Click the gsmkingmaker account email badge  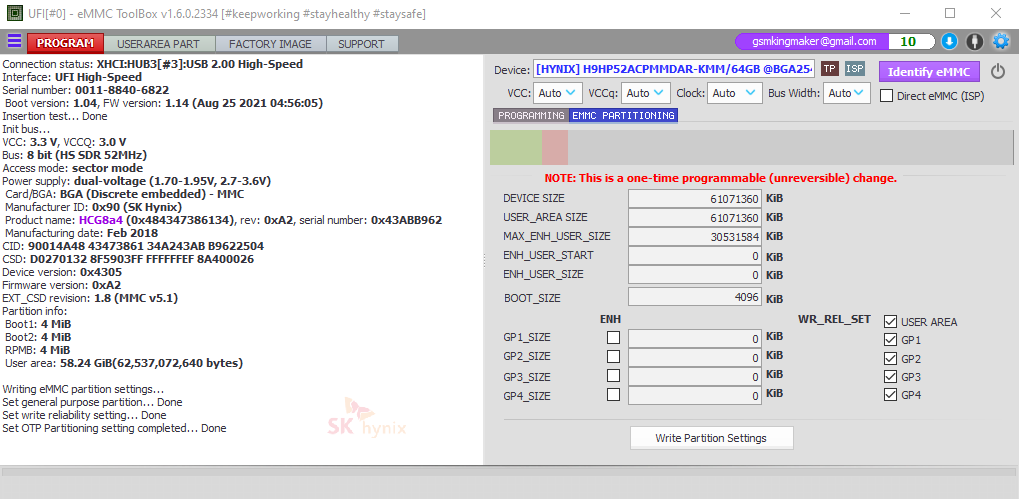[x=814, y=42]
